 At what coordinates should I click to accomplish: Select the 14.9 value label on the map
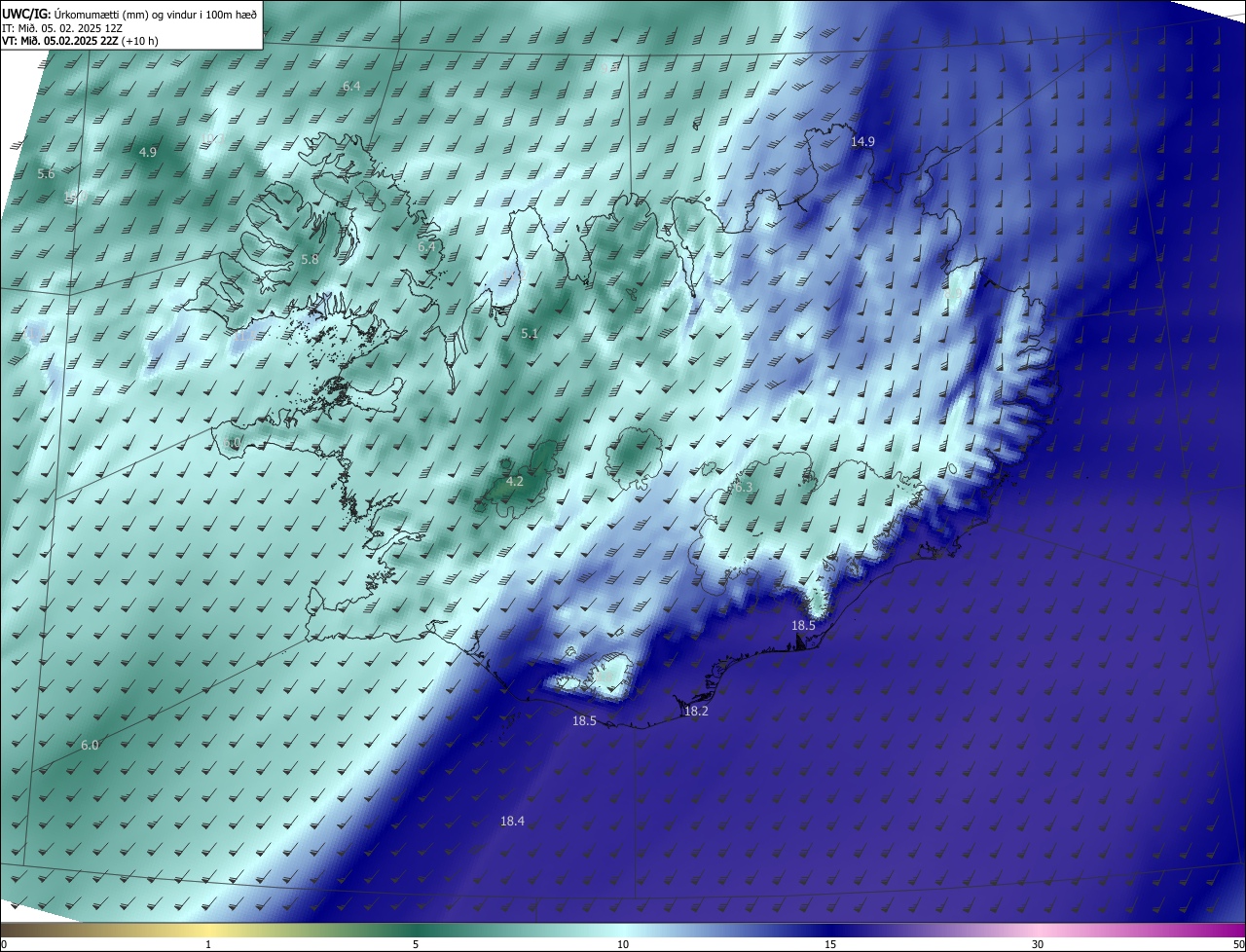pos(862,142)
